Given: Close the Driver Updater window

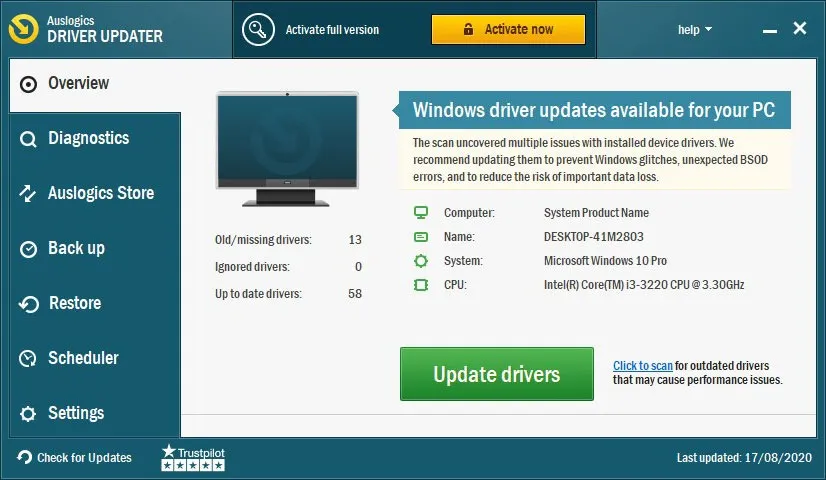Looking at the screenshot, I should 800,28.
